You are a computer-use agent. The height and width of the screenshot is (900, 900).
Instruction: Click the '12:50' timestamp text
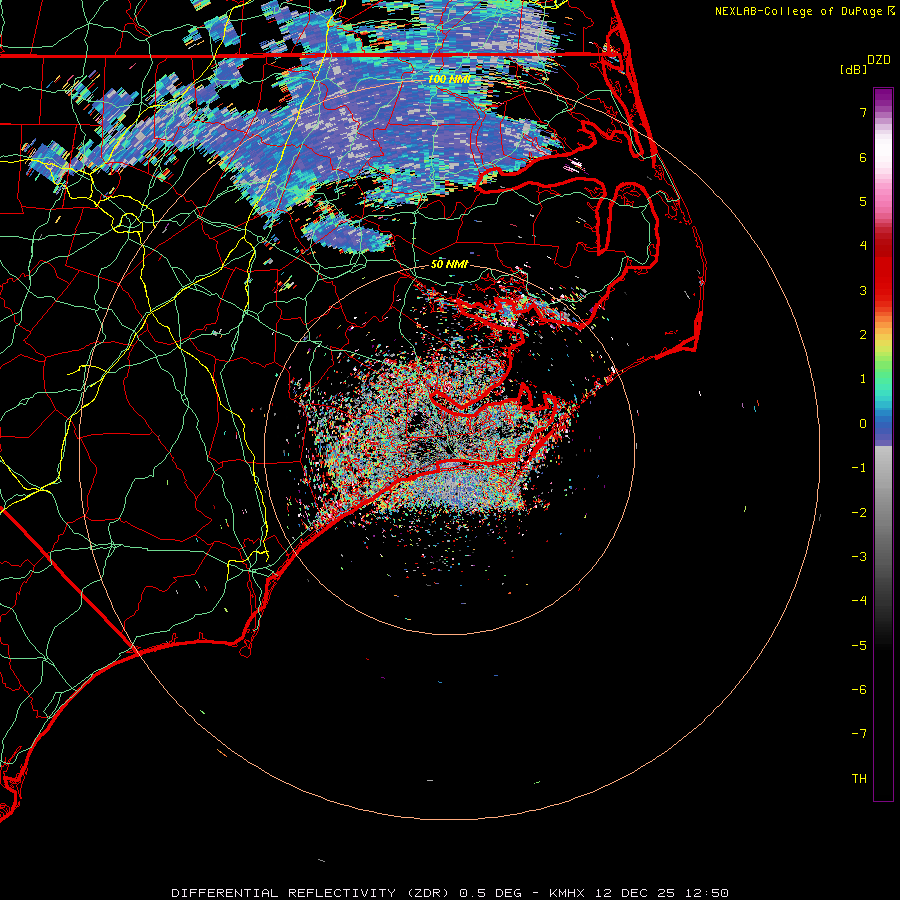(x=706, y=893)
